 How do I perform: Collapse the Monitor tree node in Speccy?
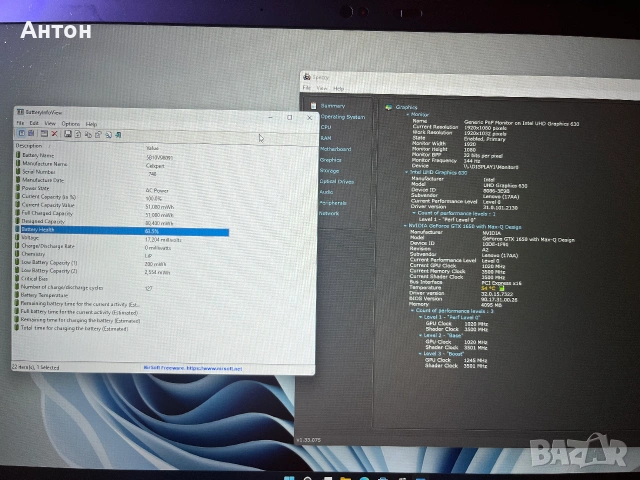[x=407, y=115]
